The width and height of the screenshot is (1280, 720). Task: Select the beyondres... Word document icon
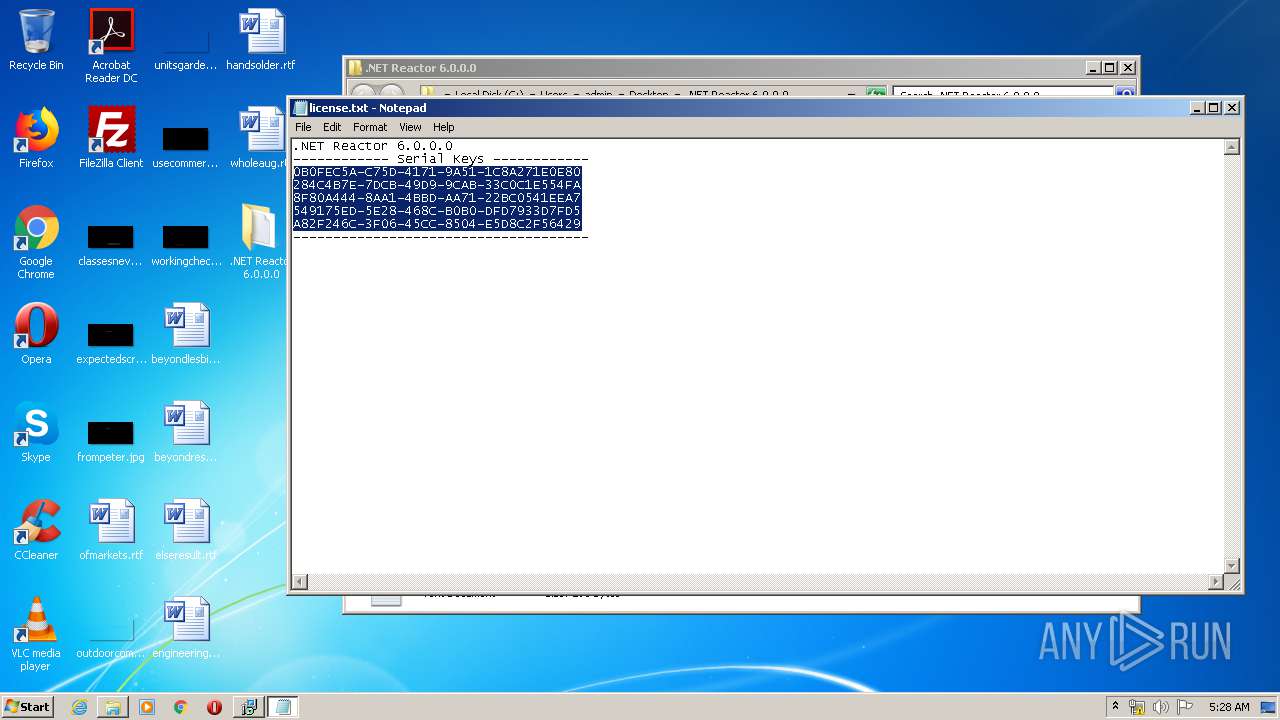[186, 432]
